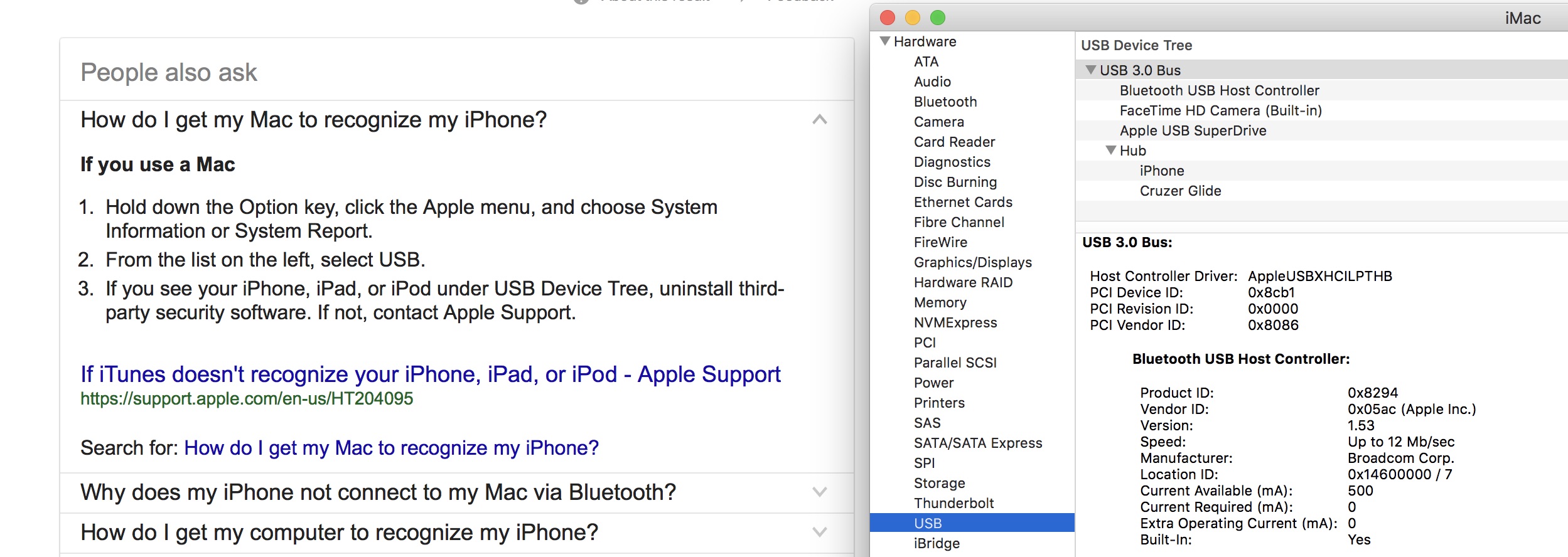
Task: Select Camera in the Hardware sidebar
Action: [x=939, y=122]
